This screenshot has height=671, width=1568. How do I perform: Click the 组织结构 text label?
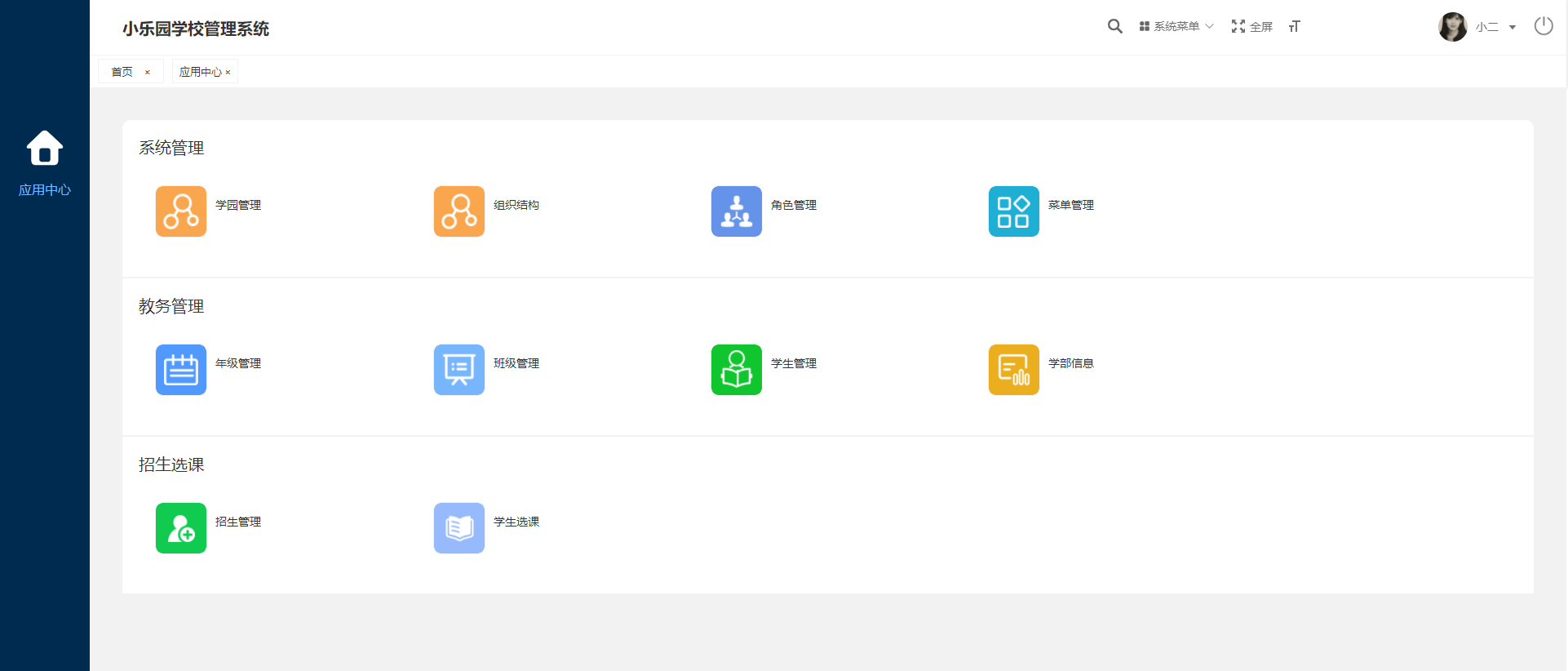pyautogui.click(x=516, y=205)
